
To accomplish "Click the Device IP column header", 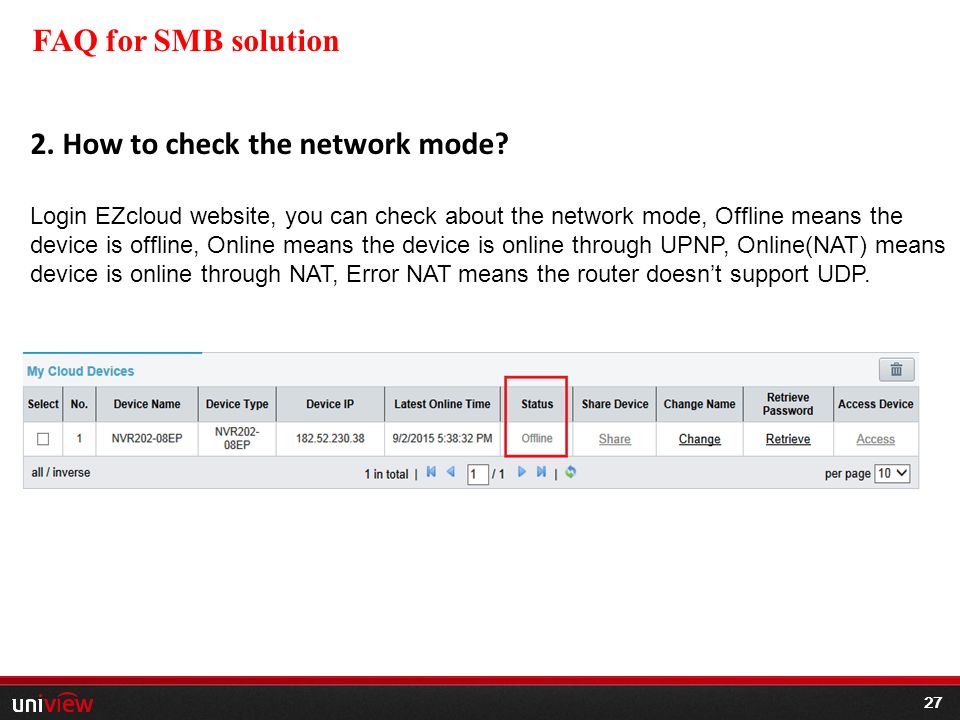I will [x=330, y=404].
